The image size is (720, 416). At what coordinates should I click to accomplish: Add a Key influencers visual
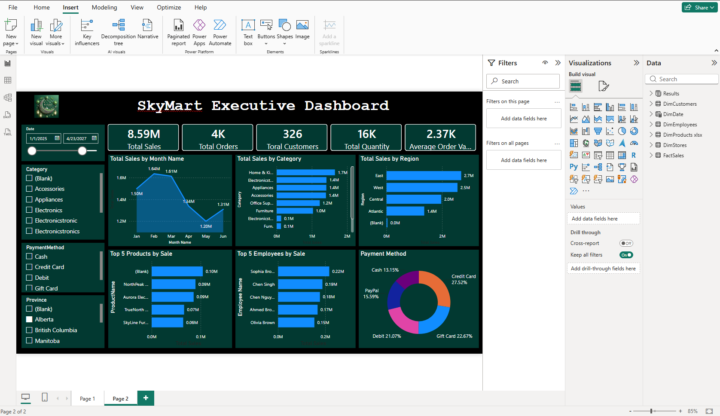pos(87,32)
